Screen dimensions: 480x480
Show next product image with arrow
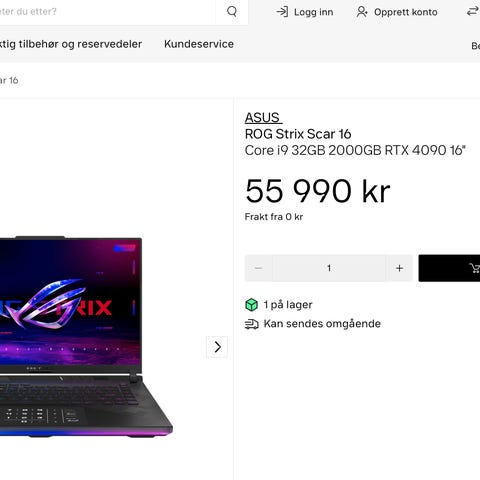[217, 347]
